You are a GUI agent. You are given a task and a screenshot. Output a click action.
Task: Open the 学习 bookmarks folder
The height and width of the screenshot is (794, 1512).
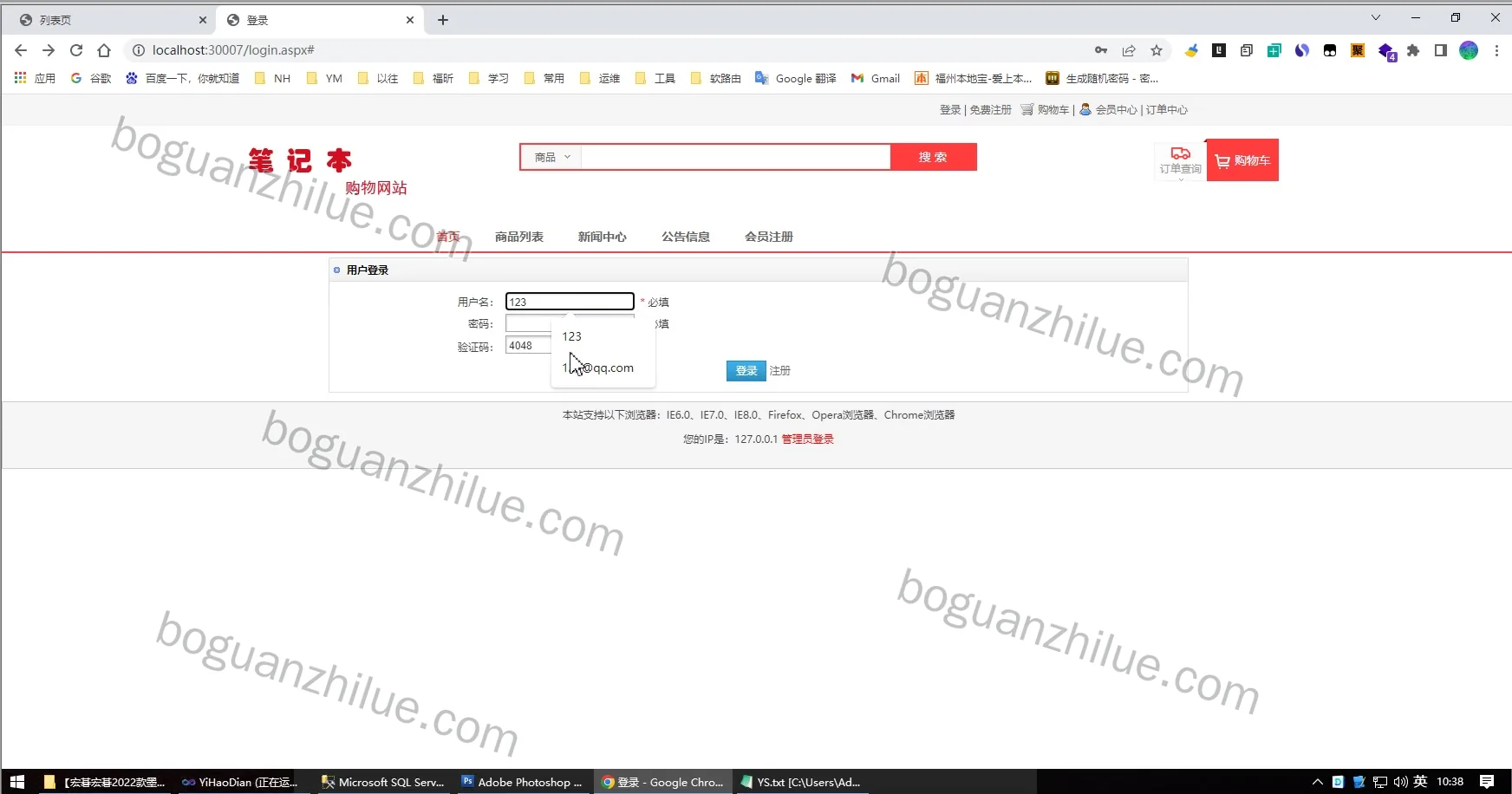coord(489,78)
